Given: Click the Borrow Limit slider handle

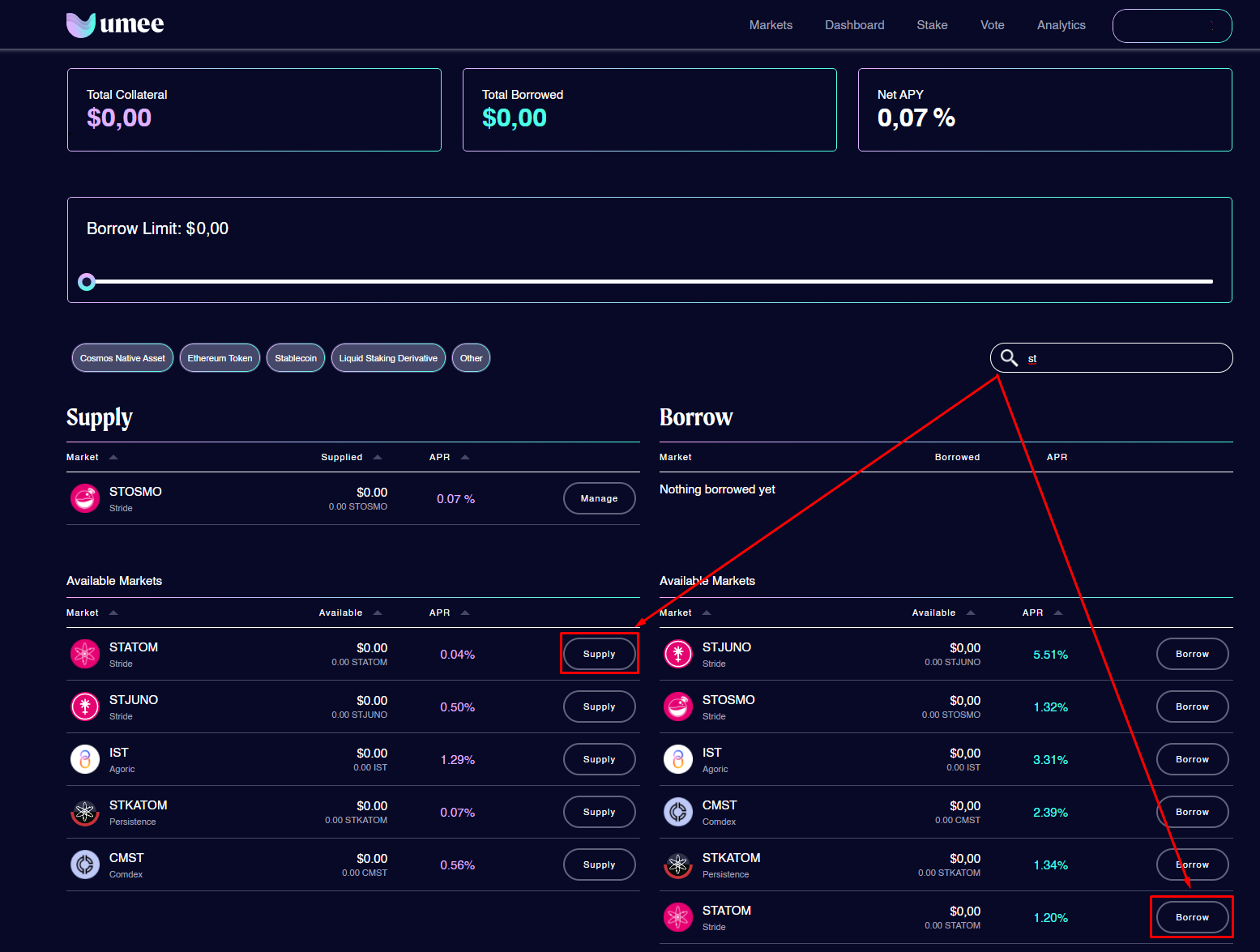Looking at the screenshot, I should pos(87,282).
